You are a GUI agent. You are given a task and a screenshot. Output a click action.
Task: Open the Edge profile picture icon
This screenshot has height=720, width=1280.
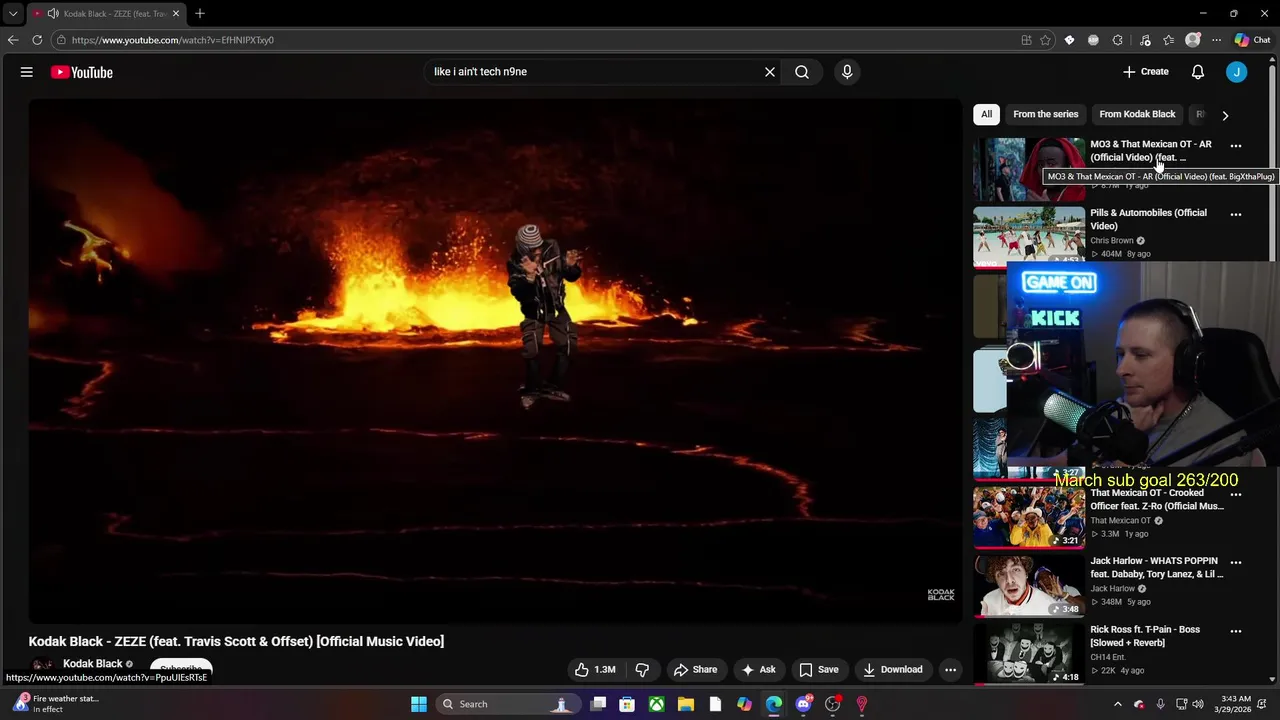pos(1193,40)
